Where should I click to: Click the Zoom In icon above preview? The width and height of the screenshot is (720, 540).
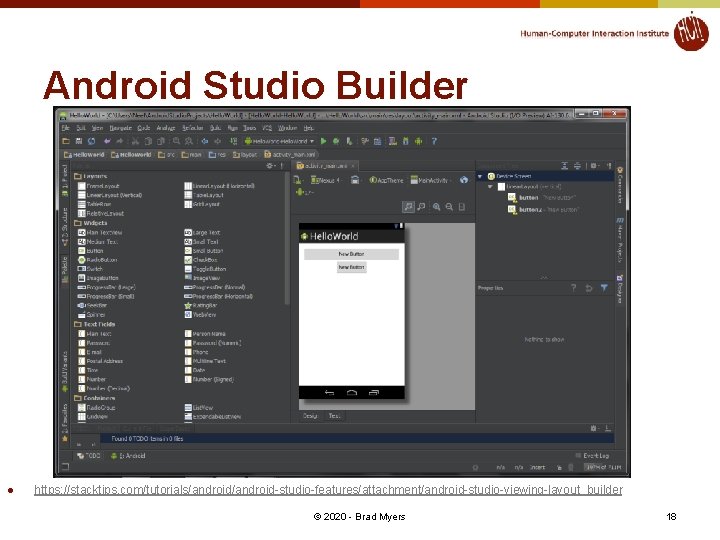point(436,207)
